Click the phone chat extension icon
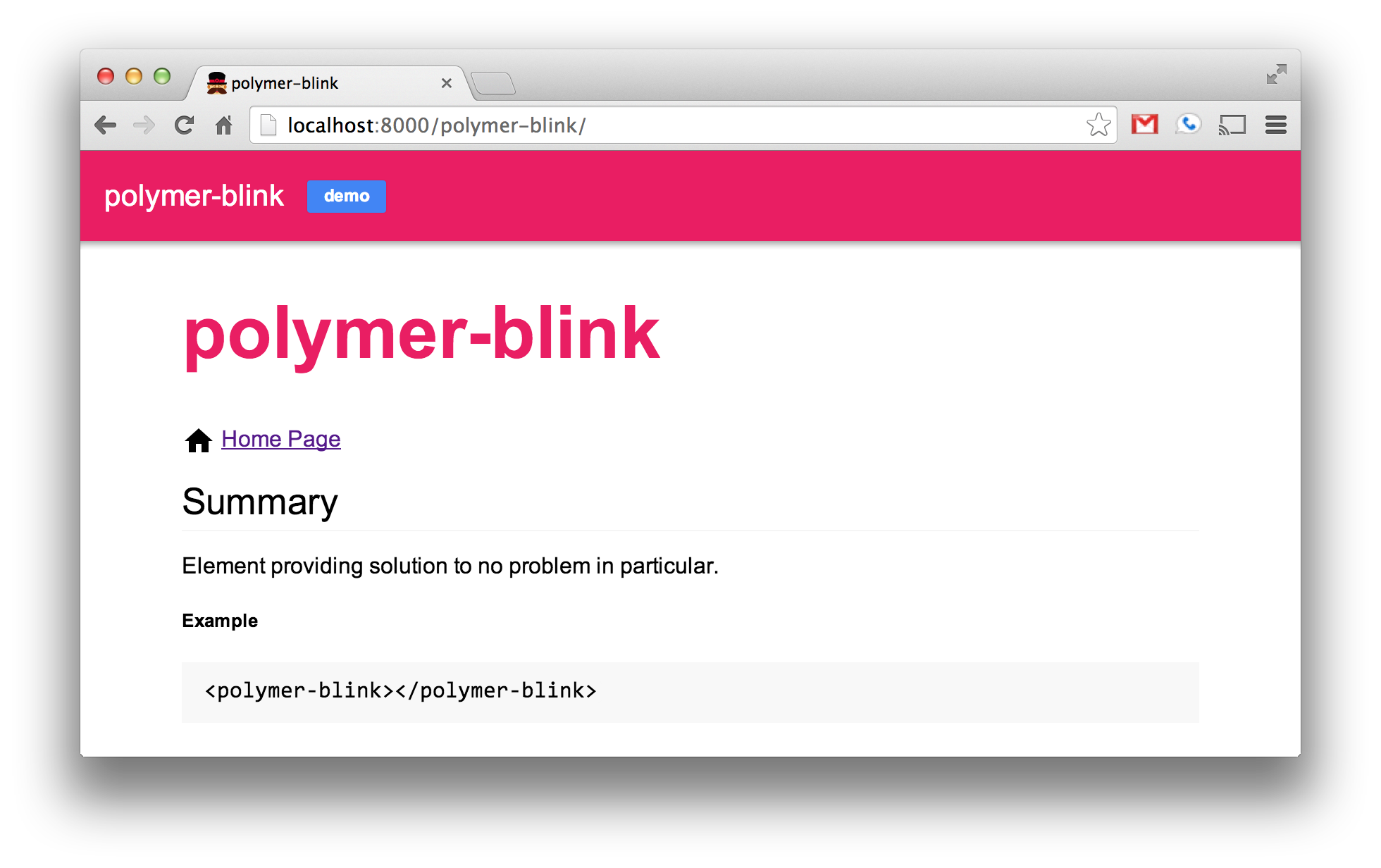The width and height of the screenshot is (1381, 868). tap(1188, 125)
